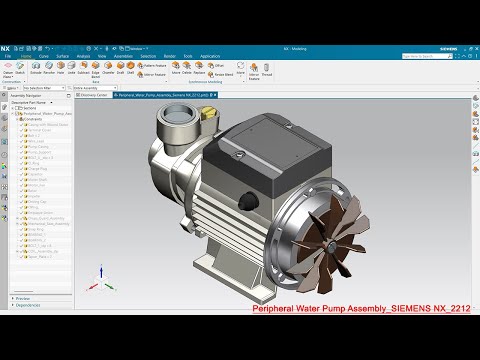Switch to the Render ribbon tab
The height and width of the screenshot is (360, 480).
click(x=170, y=56)
